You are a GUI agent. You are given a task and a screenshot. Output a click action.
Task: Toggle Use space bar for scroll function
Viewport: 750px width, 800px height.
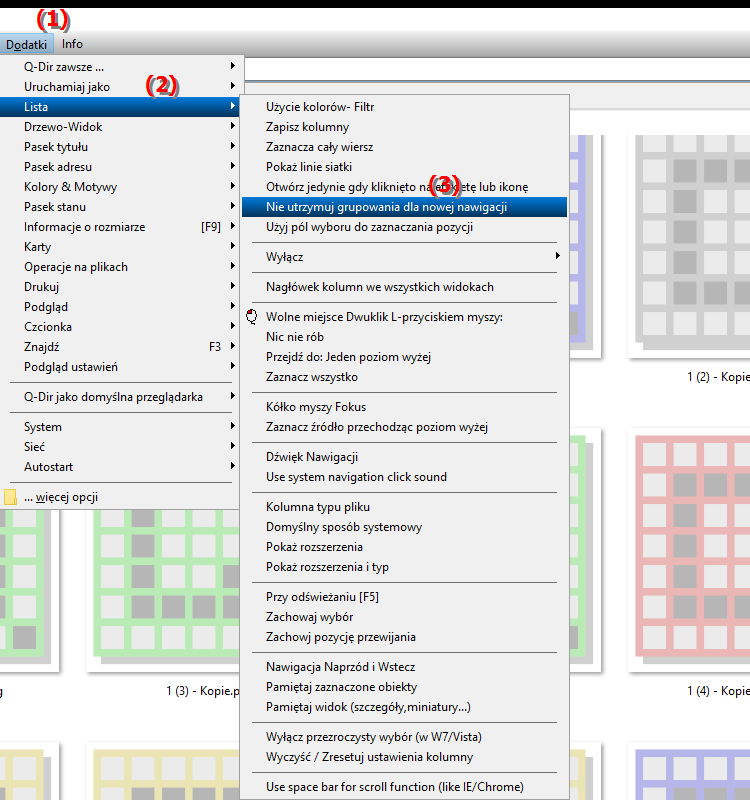pos(404,787)
